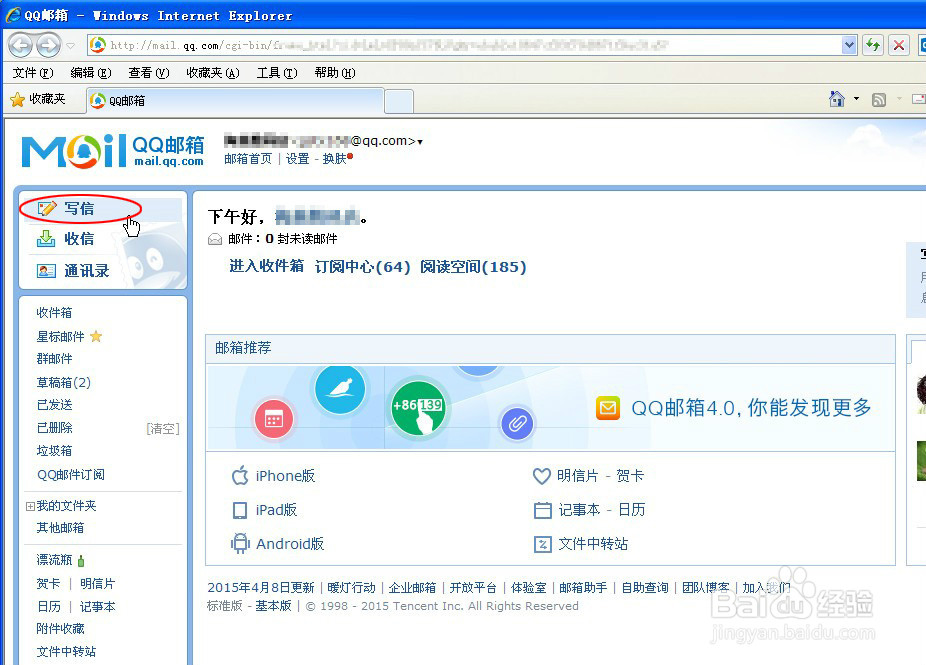This screenshot has height=665, width=926.
Task: Open the 查看(V) menu
Action: (149, 73)
